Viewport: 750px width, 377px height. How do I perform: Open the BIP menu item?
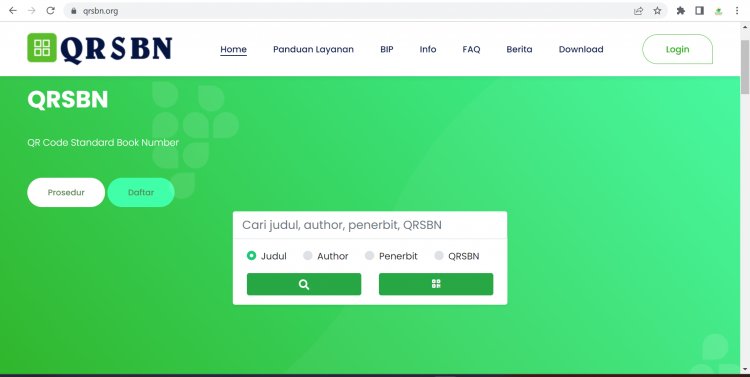386,49
